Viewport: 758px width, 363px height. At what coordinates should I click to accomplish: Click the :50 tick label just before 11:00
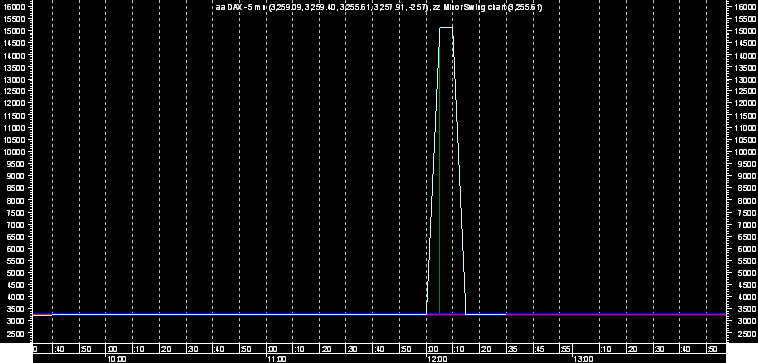coord(246,349)
